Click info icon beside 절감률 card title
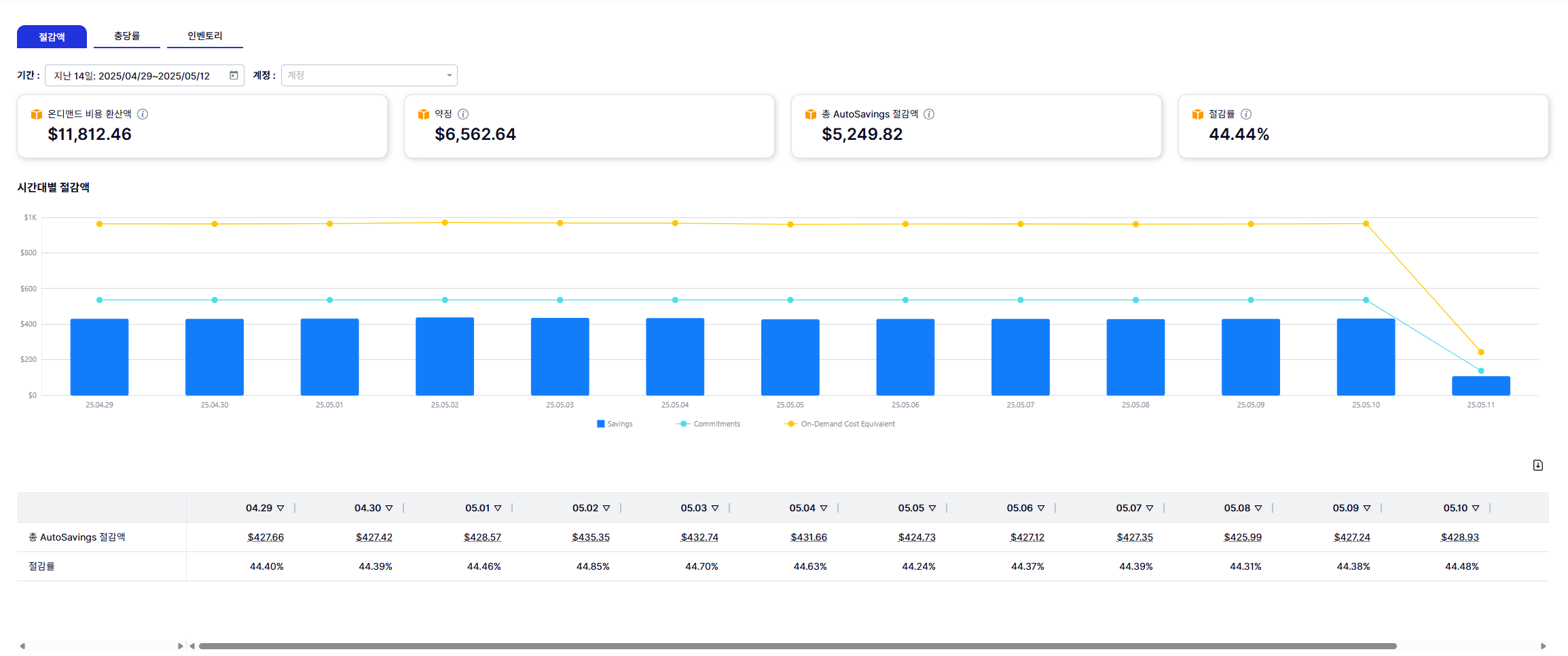The width and height of the screenshot is (1568, 656). (1246, 114)
